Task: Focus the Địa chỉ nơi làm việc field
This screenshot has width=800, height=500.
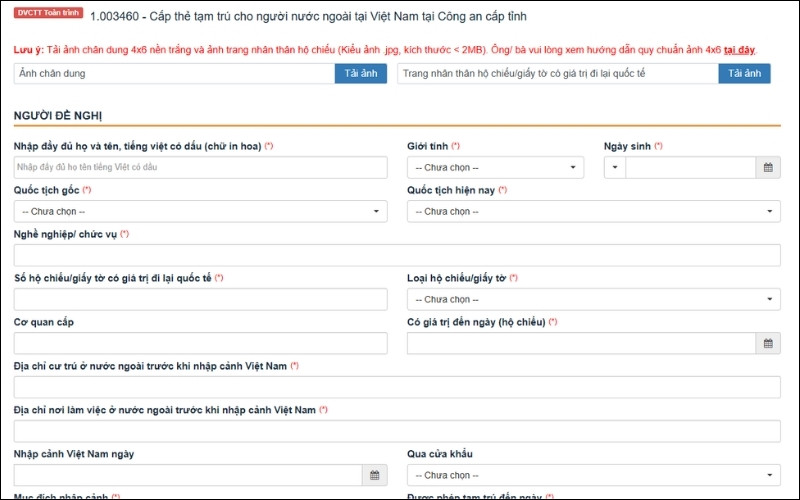Action: [397, 431]
